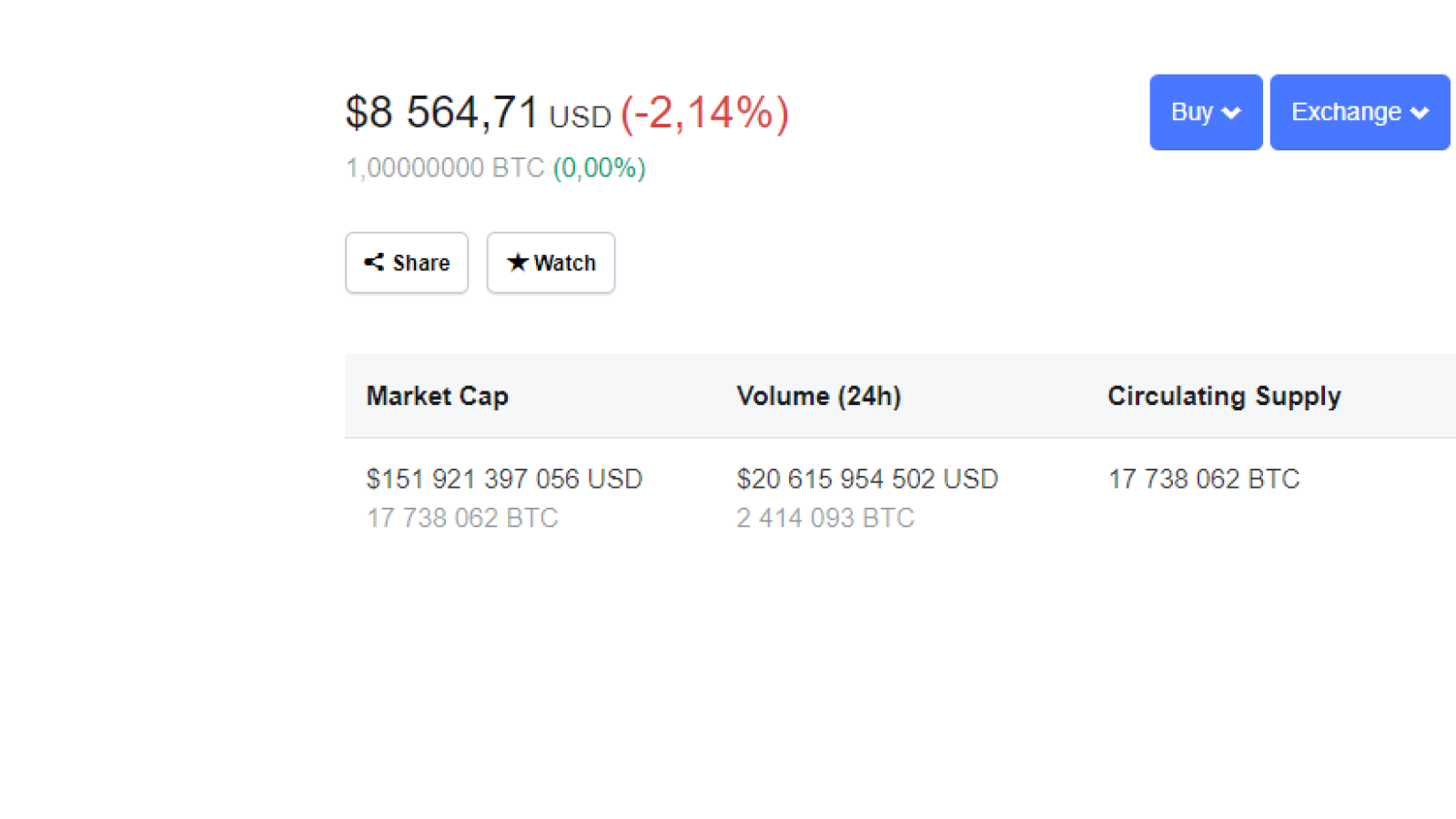Click the star icon in Watch button
This screenshot has width=1456, height=819.
(x=518, y=262)
